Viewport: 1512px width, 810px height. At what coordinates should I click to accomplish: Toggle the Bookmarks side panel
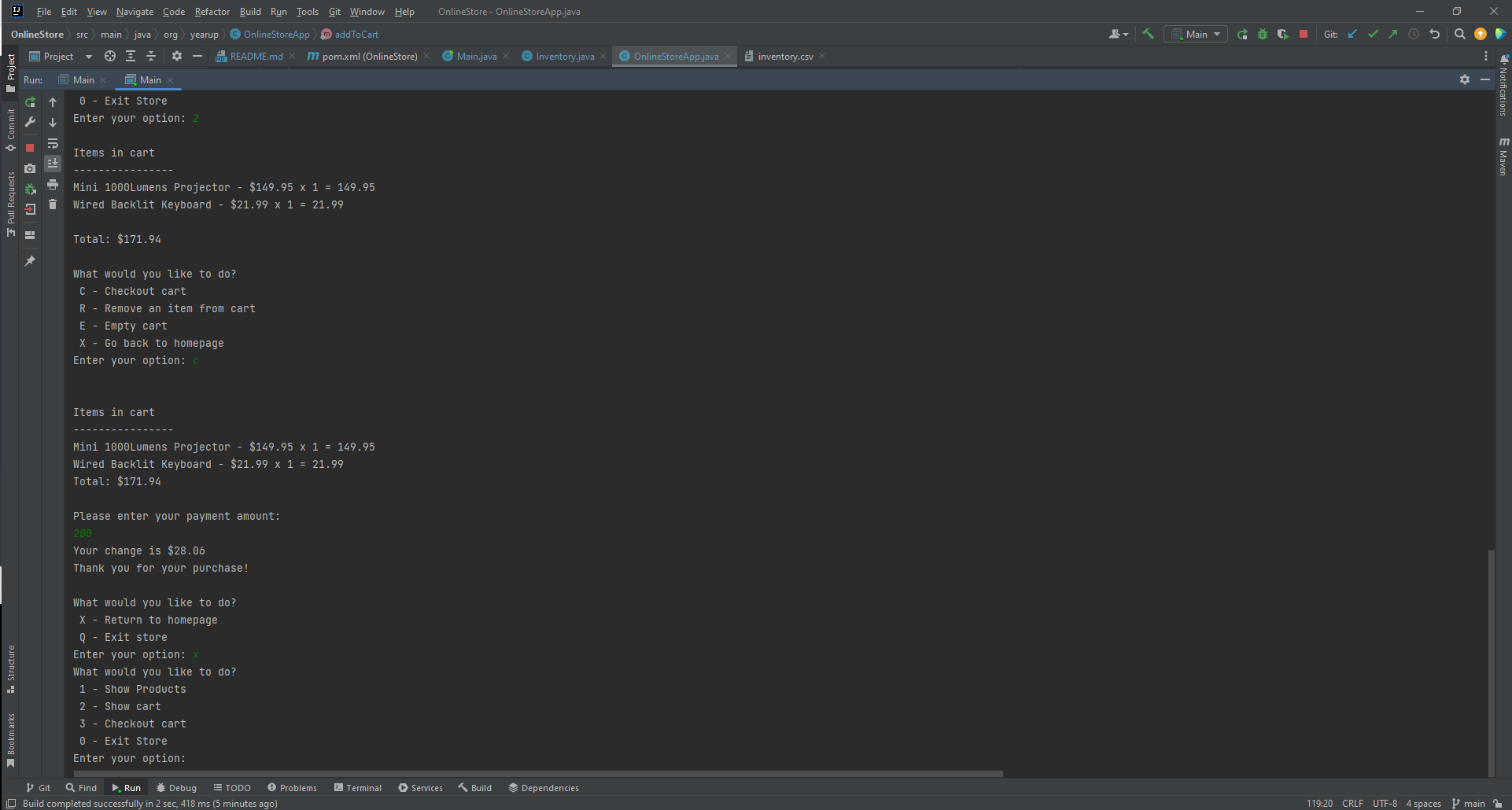pyautogui.click(x=10, y=740)
